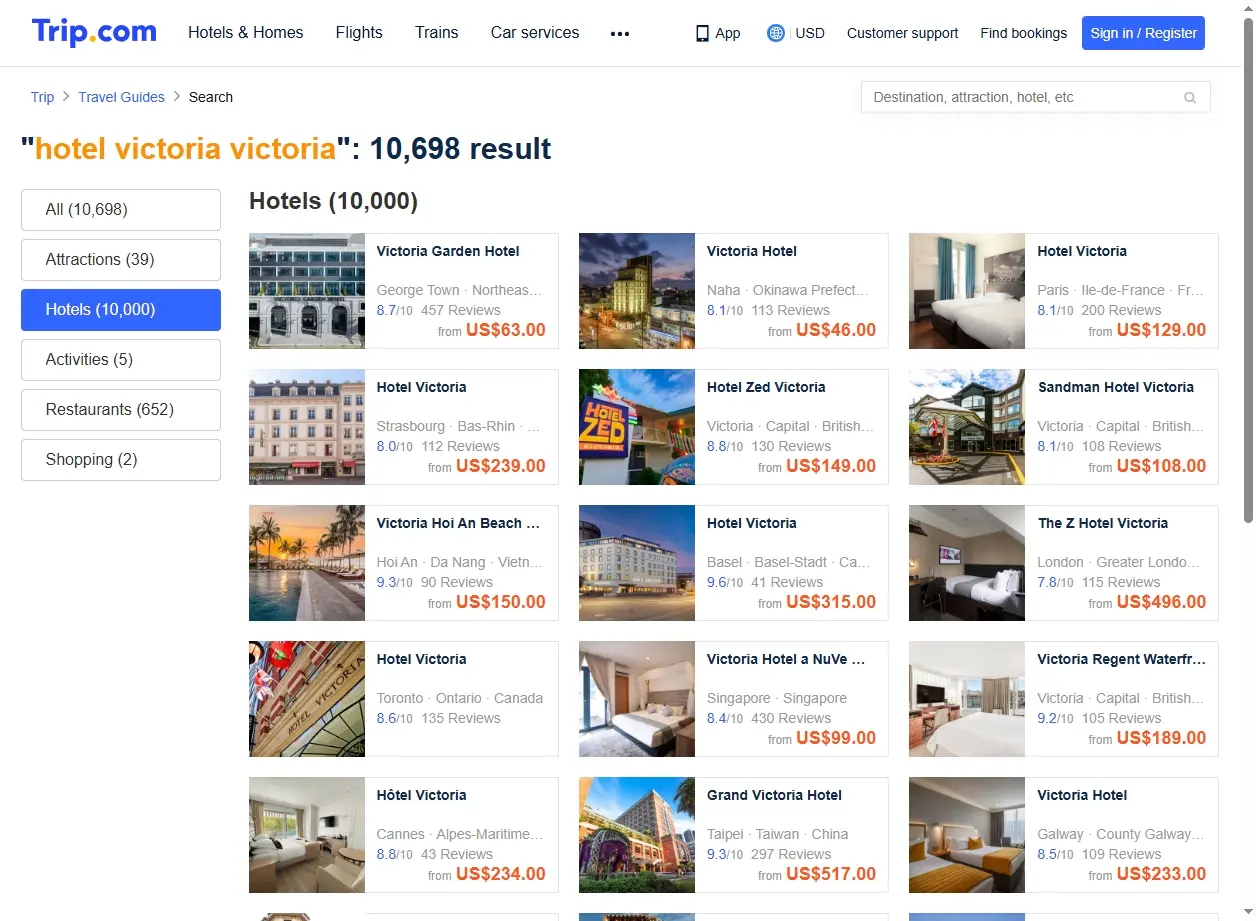Select the Attractions (39) filter tab
This screenshot has width=1256, height=921.
121,260
